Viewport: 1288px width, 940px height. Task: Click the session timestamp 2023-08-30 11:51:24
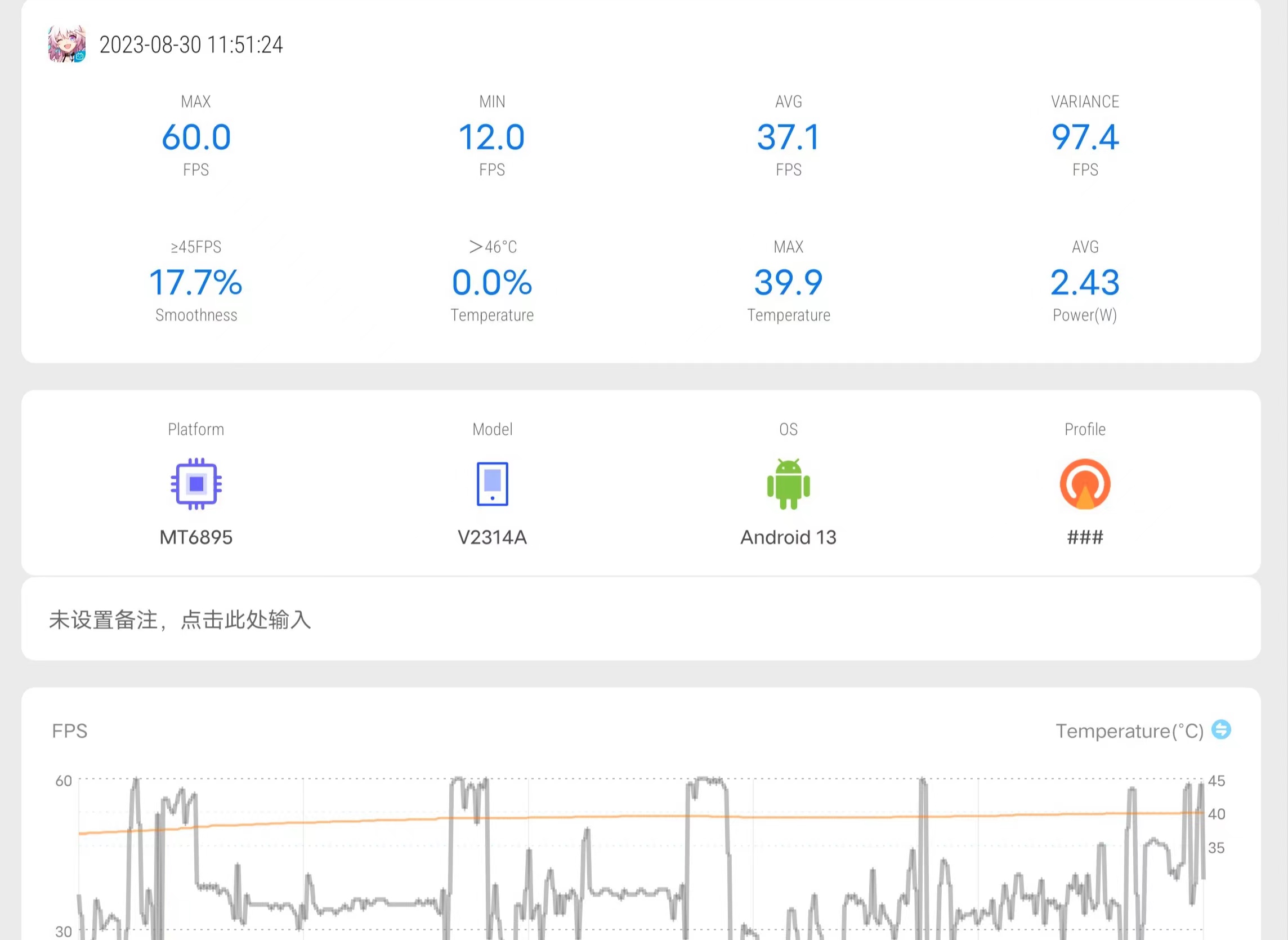pyautogui.click(x=191, y=45)
